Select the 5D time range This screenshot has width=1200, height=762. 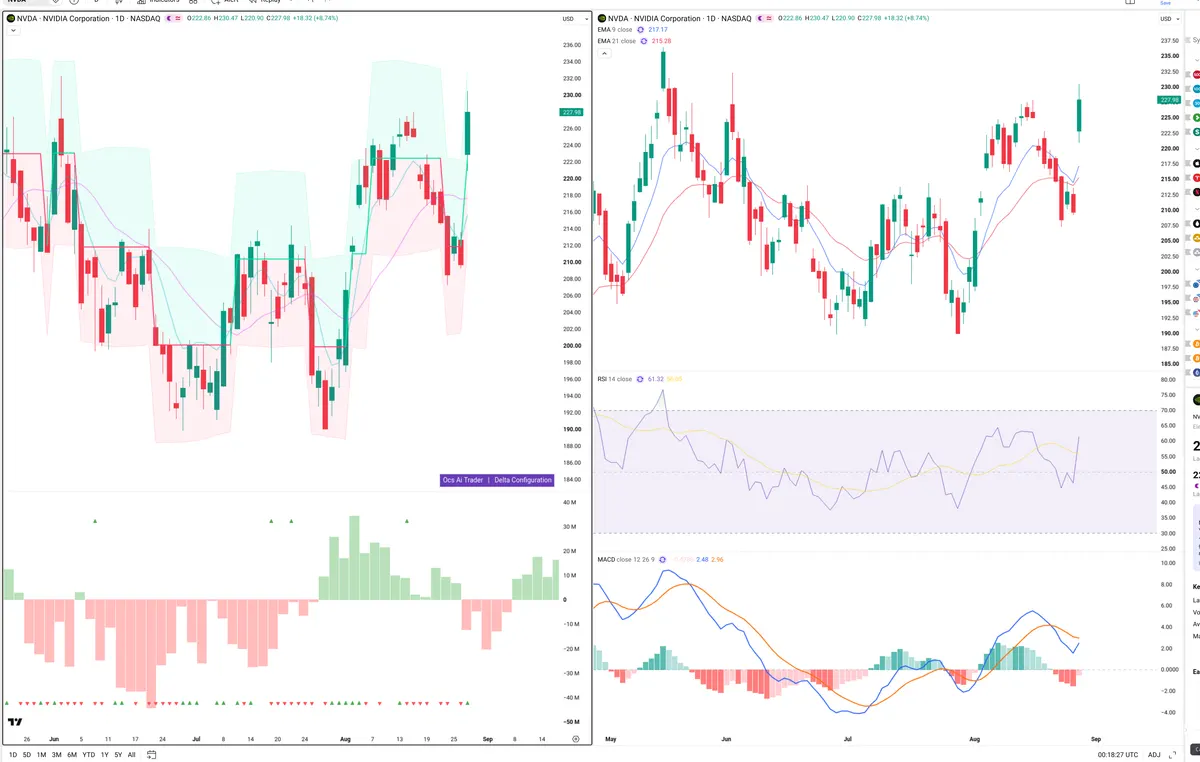pos(27,755)
